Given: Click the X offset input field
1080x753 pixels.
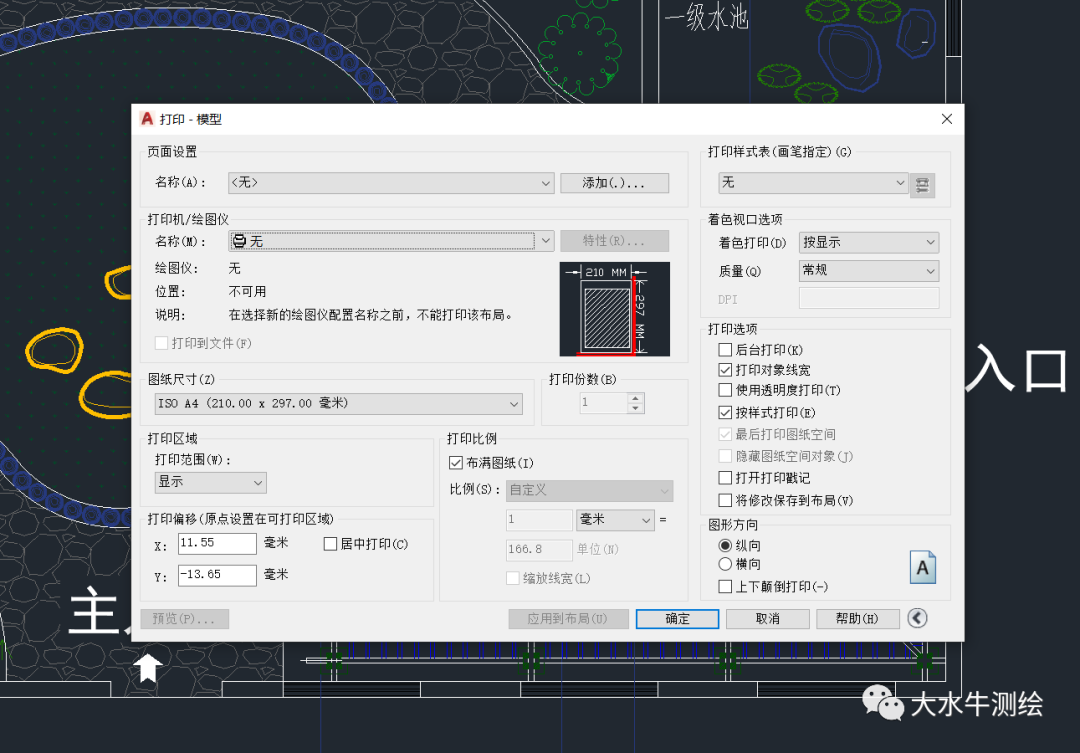Looking at the screenshot, I should (x=217, y=543).
